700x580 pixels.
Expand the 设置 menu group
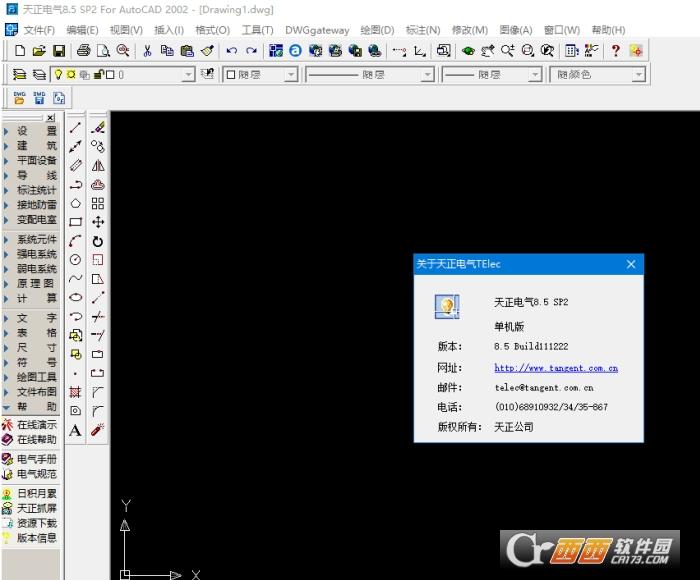[x=30, y=131]
